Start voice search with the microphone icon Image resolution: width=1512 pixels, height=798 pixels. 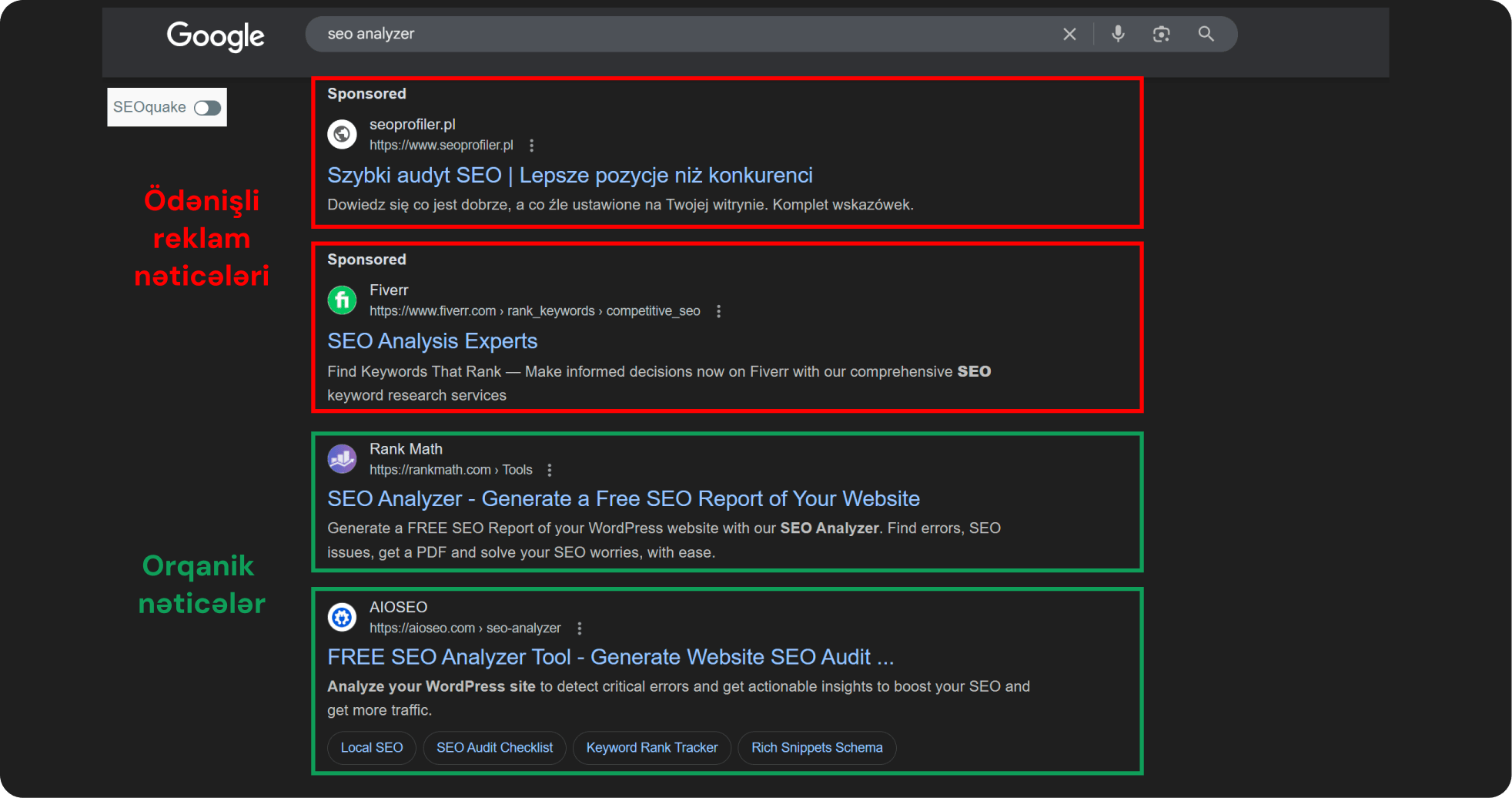tap(1118, 34)
